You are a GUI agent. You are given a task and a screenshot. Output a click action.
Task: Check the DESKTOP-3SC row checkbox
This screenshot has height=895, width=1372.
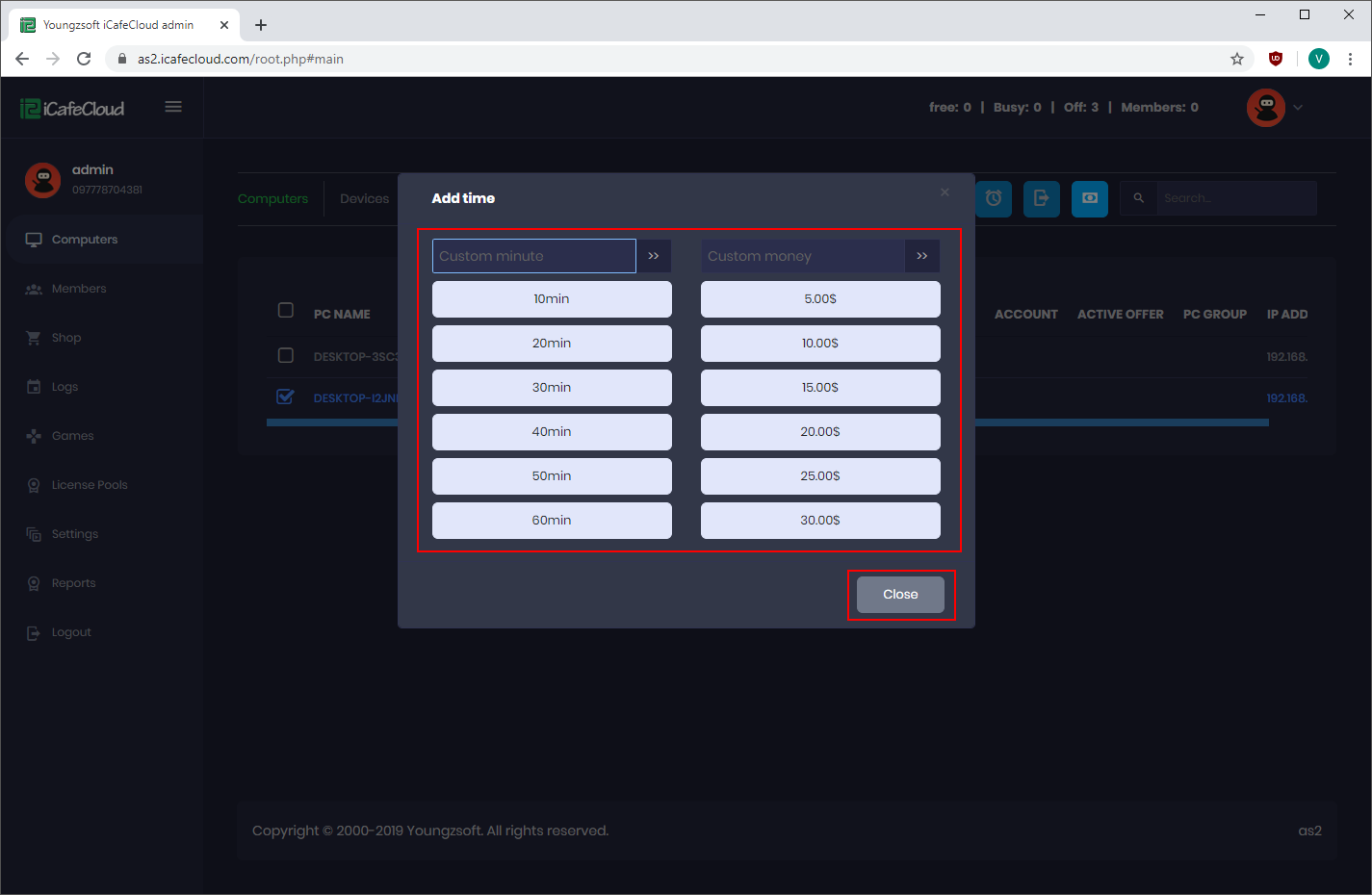(286, 355)
